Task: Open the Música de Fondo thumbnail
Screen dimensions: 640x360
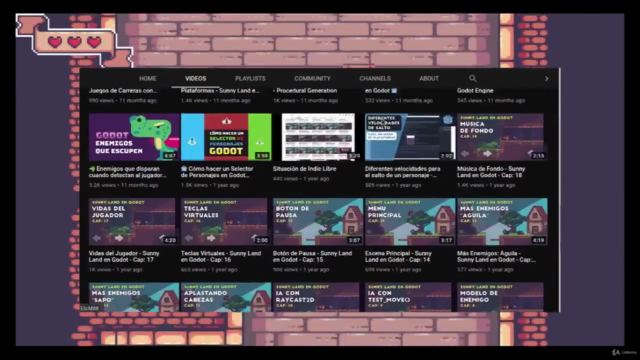Action: pos(502,137)
